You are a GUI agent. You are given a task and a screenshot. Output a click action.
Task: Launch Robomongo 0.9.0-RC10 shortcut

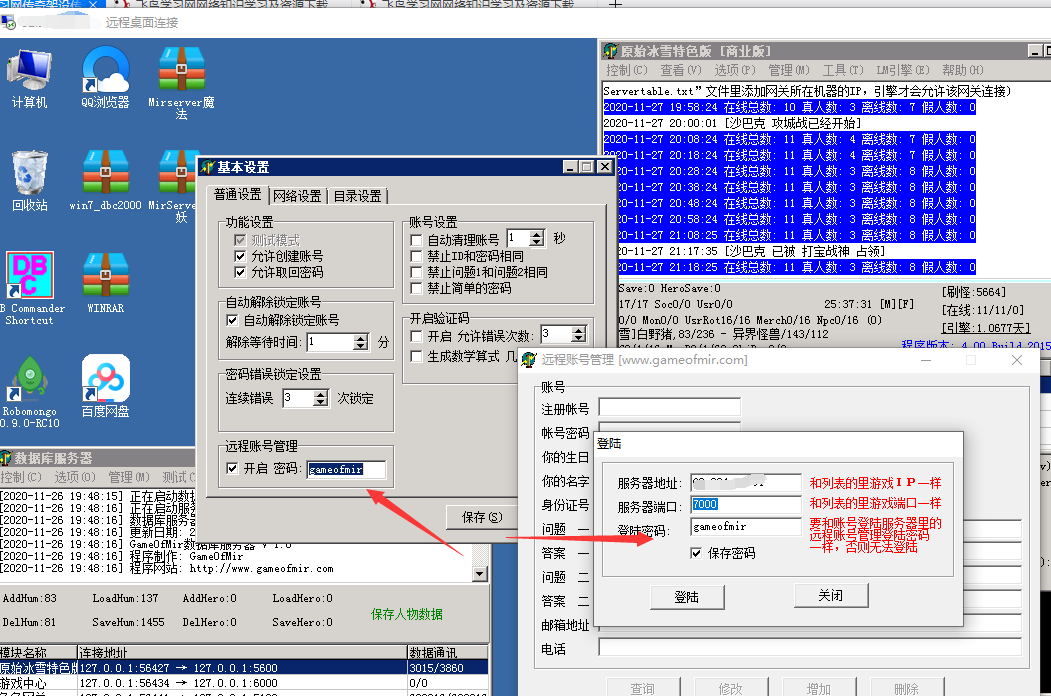tap(29, 392)
